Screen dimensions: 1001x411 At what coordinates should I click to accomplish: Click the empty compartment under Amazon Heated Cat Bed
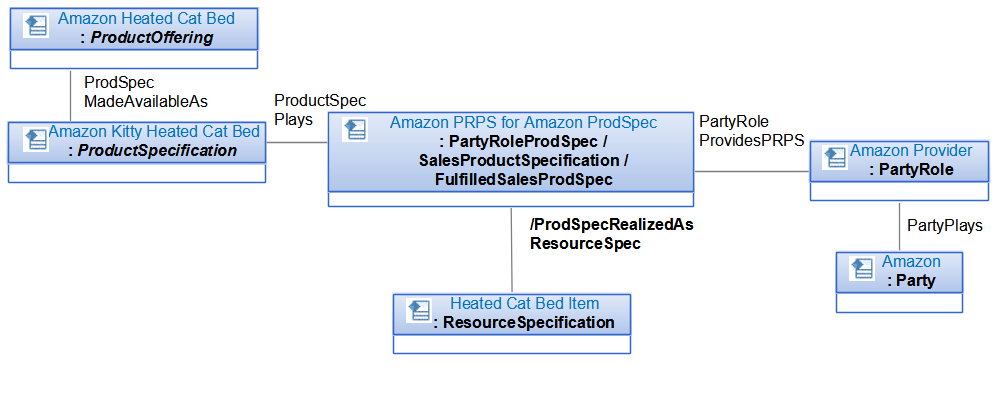pyautogui.click(x=135, y=59)
